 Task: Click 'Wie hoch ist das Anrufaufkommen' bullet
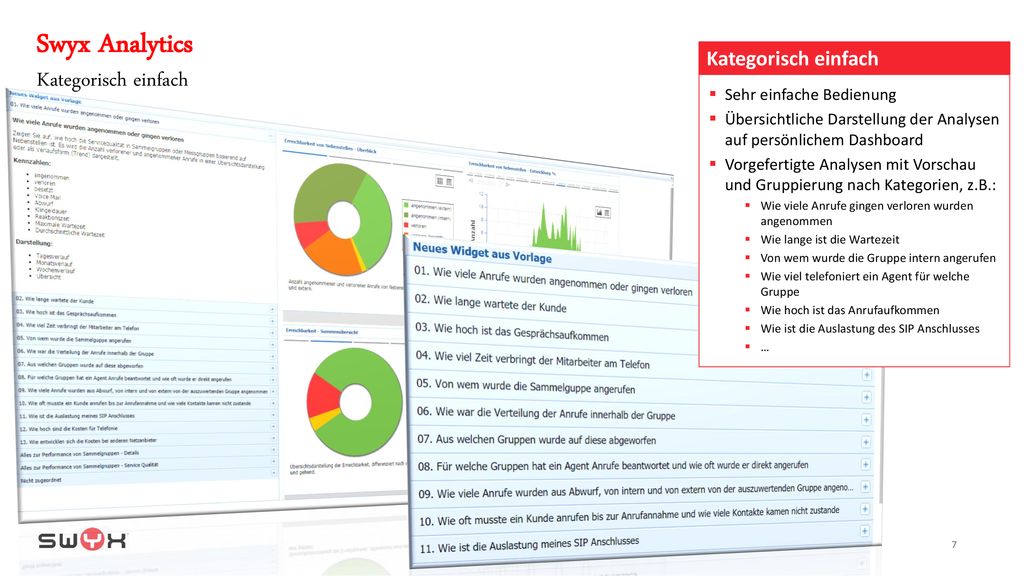pos(850,310)
